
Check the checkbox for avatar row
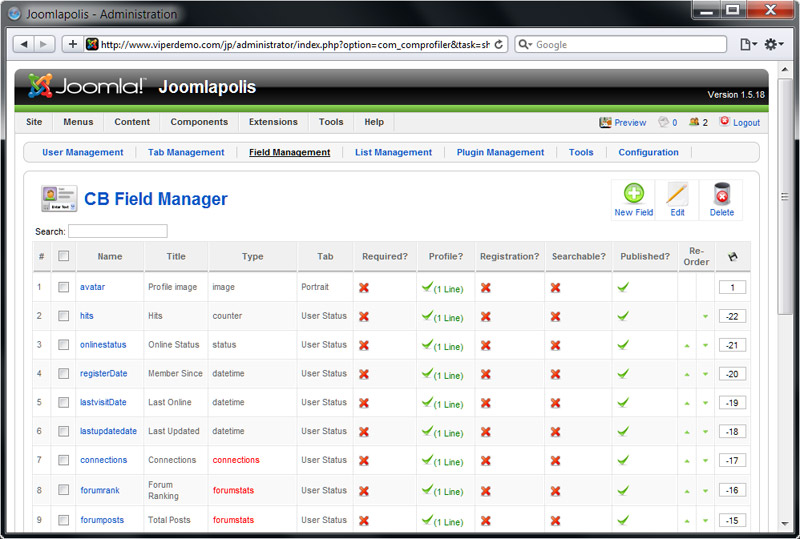tap(63, 287)
